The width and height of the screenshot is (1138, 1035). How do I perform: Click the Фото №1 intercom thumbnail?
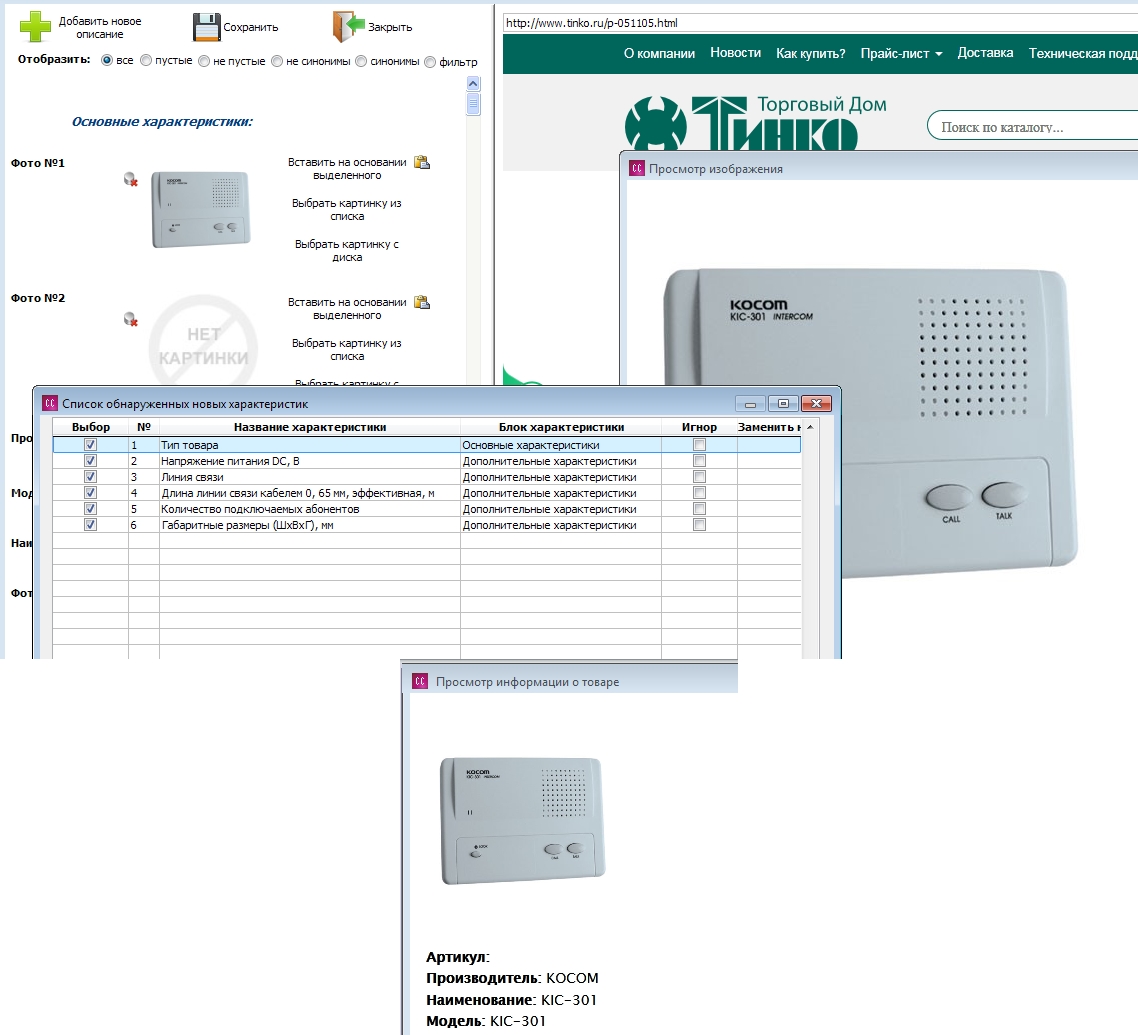201,208
